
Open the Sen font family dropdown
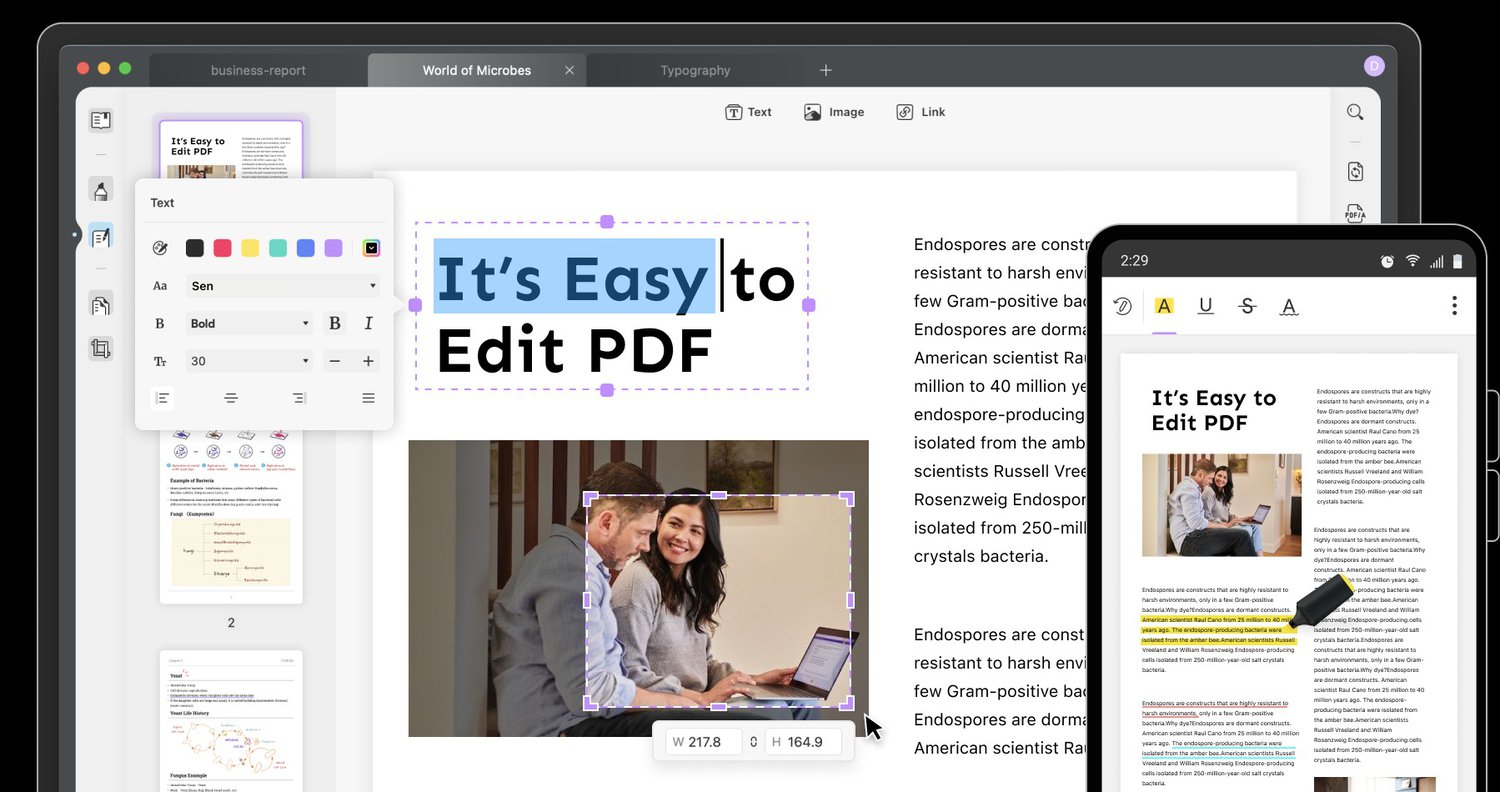click(x=283, y=286)
